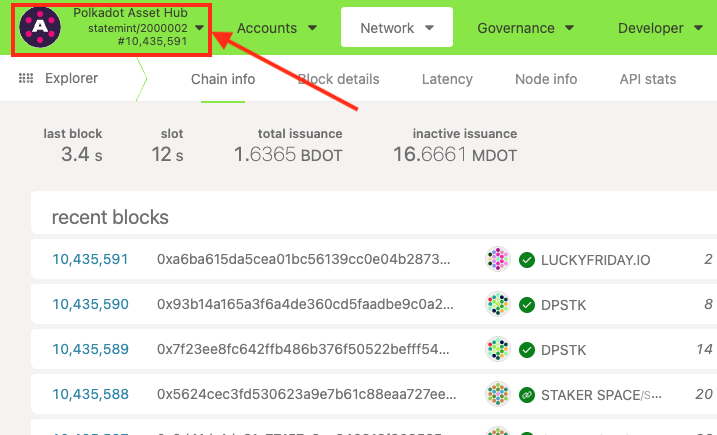Viewport: 717px width, 435px height.
Task: Click the recent blocks heading
Action: click(x=110, y=217)
